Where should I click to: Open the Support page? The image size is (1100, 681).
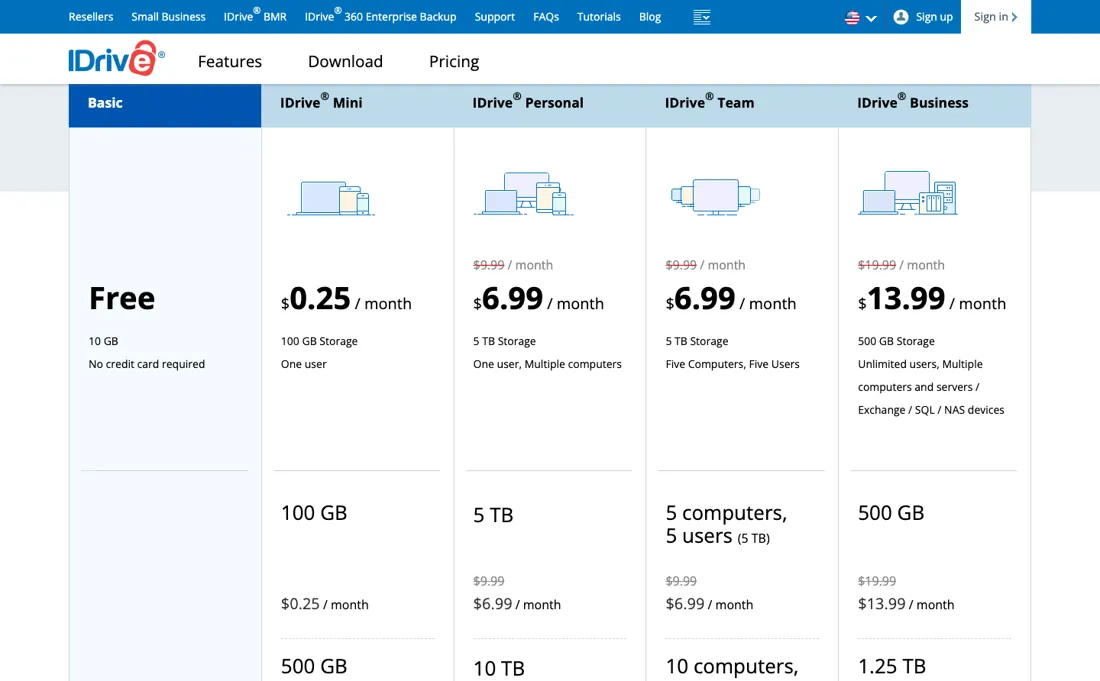pos(495,17)
